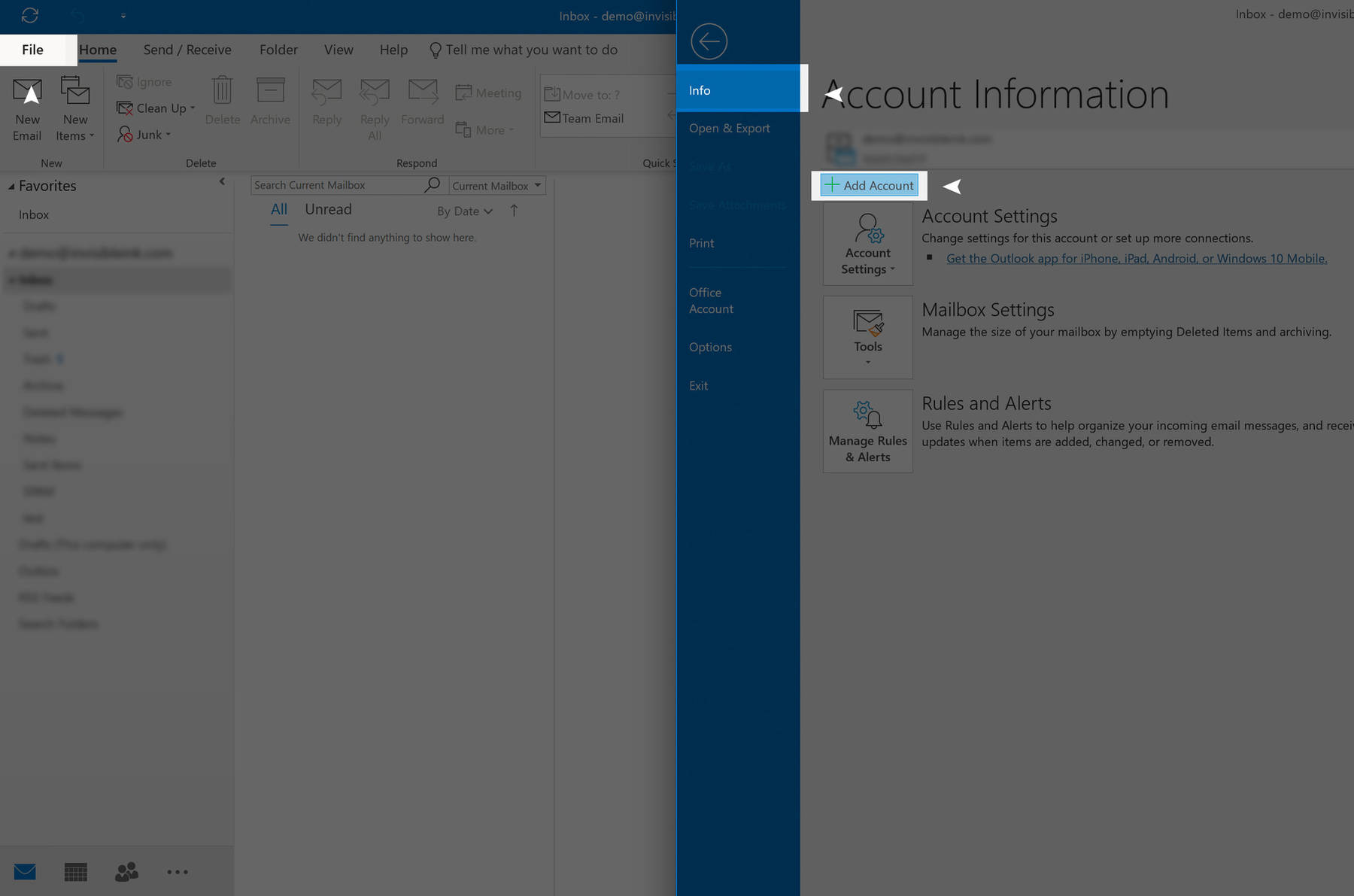1354x896 pixels.
Task: Select Info in the Backstage menu
Action: click(738, 90)
